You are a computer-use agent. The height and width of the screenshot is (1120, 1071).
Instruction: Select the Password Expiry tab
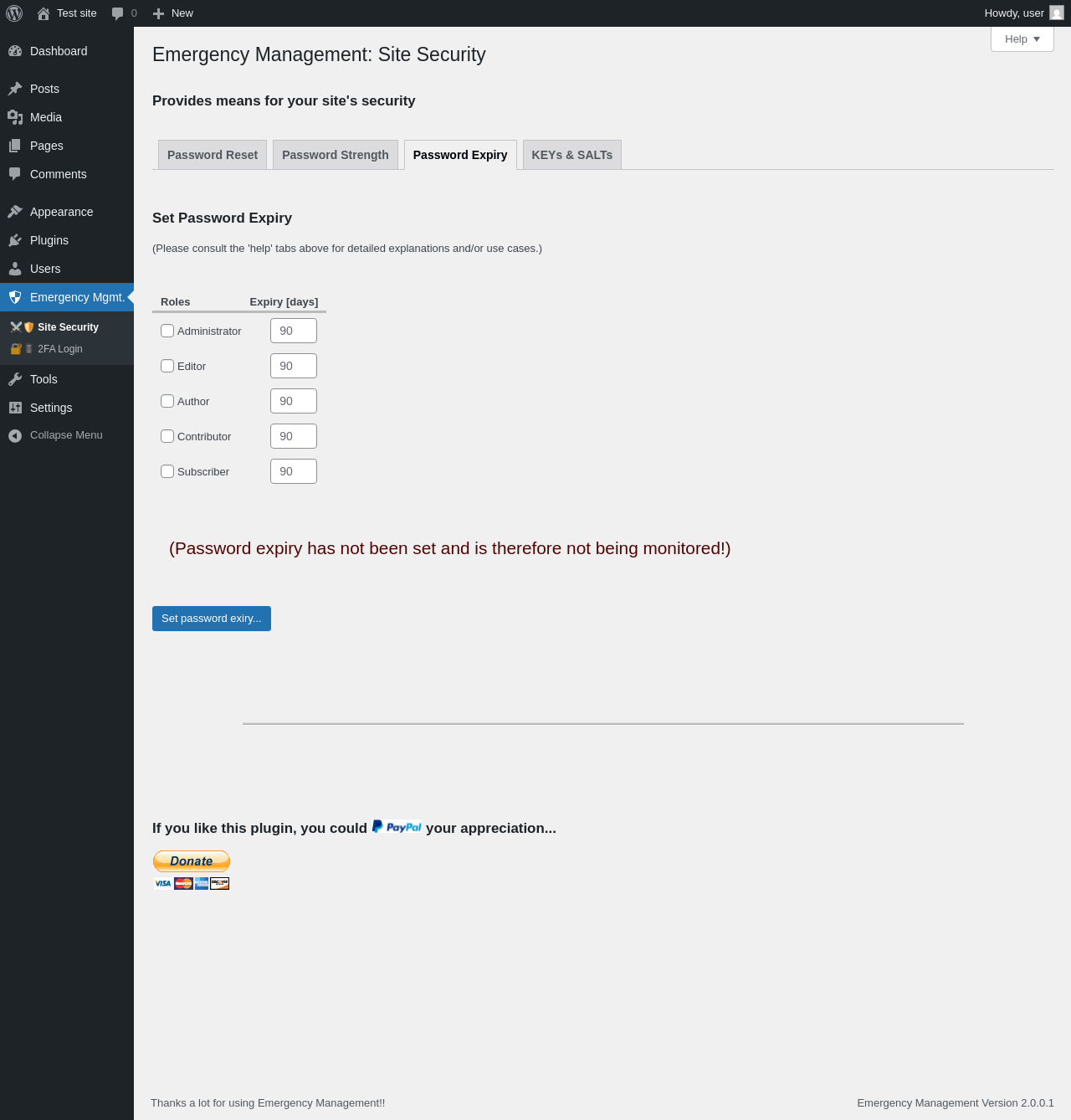point(460,155)
